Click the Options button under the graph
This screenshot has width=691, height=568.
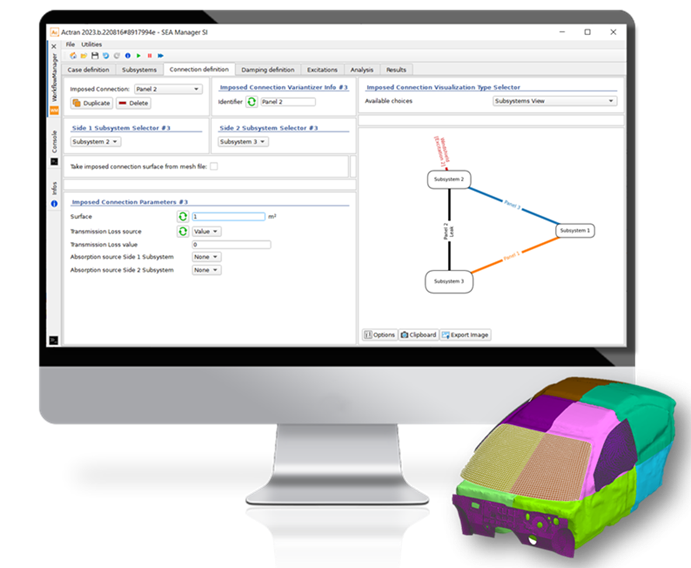click(x=379, y=335)
